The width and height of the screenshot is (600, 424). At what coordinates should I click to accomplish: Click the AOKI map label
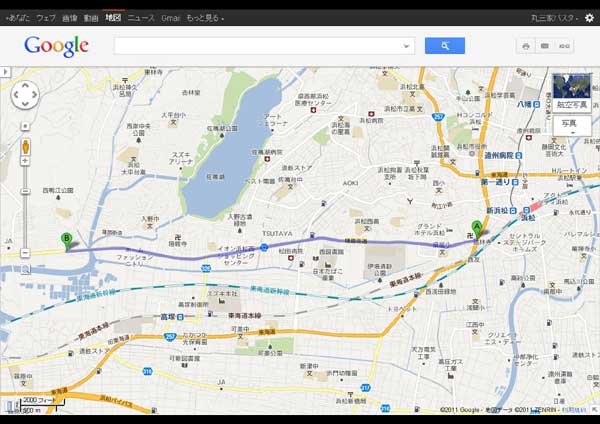point(350,183)
